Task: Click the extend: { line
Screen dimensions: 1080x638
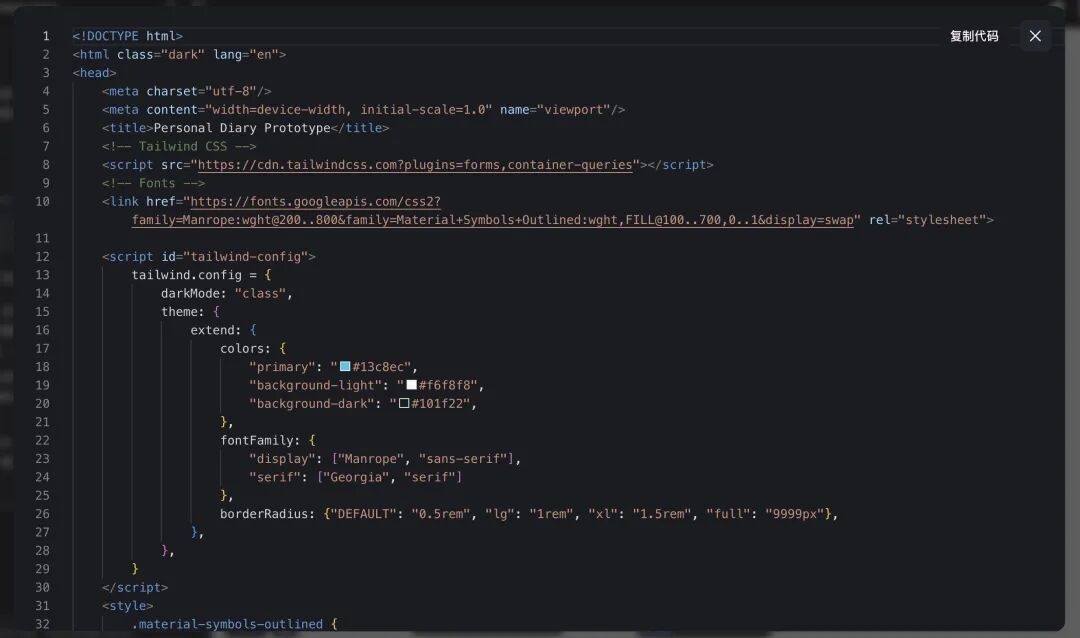Action: click(x=223, y=330)
